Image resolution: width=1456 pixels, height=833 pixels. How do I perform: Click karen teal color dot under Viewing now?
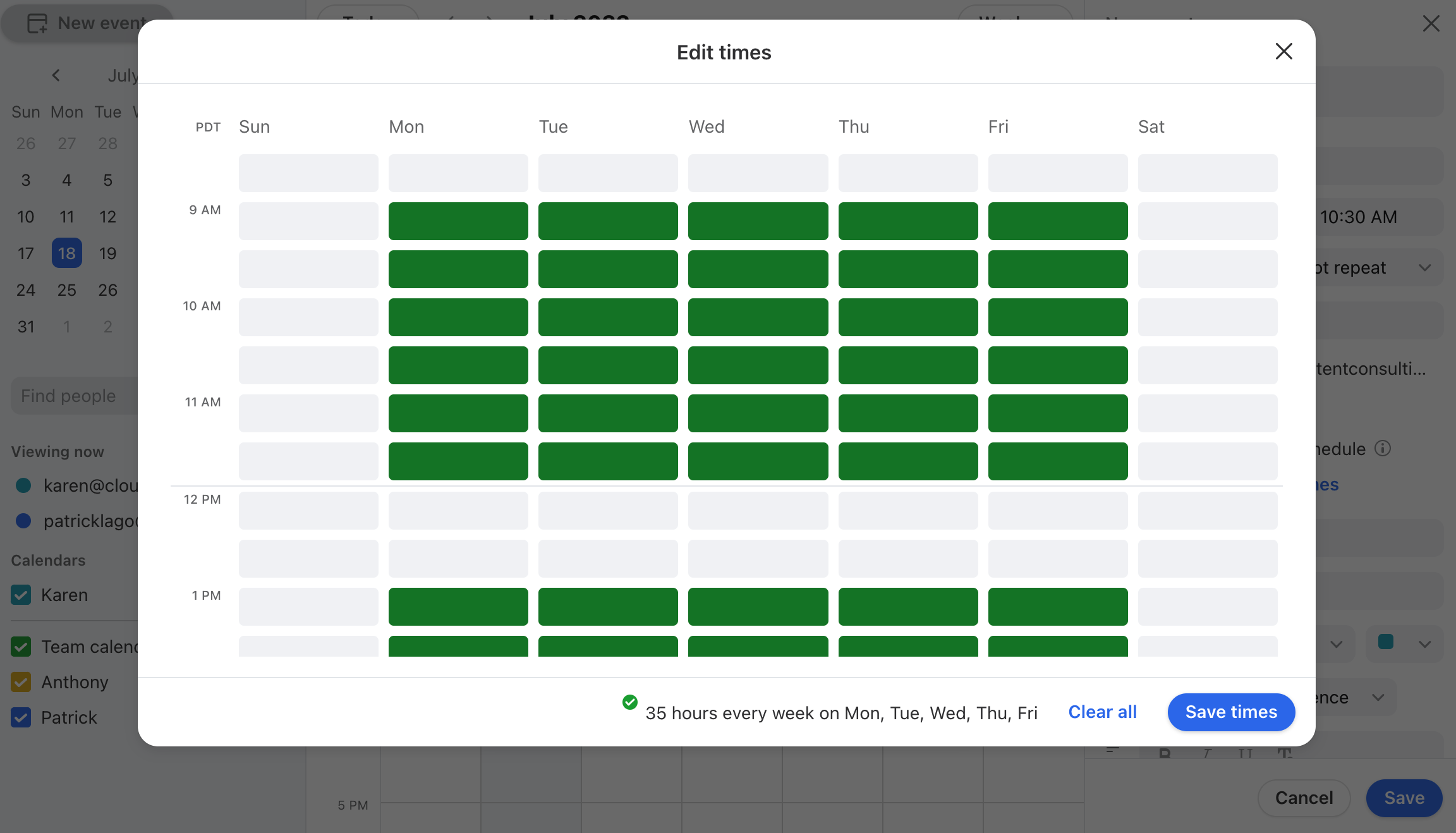[x=23, y=485]
